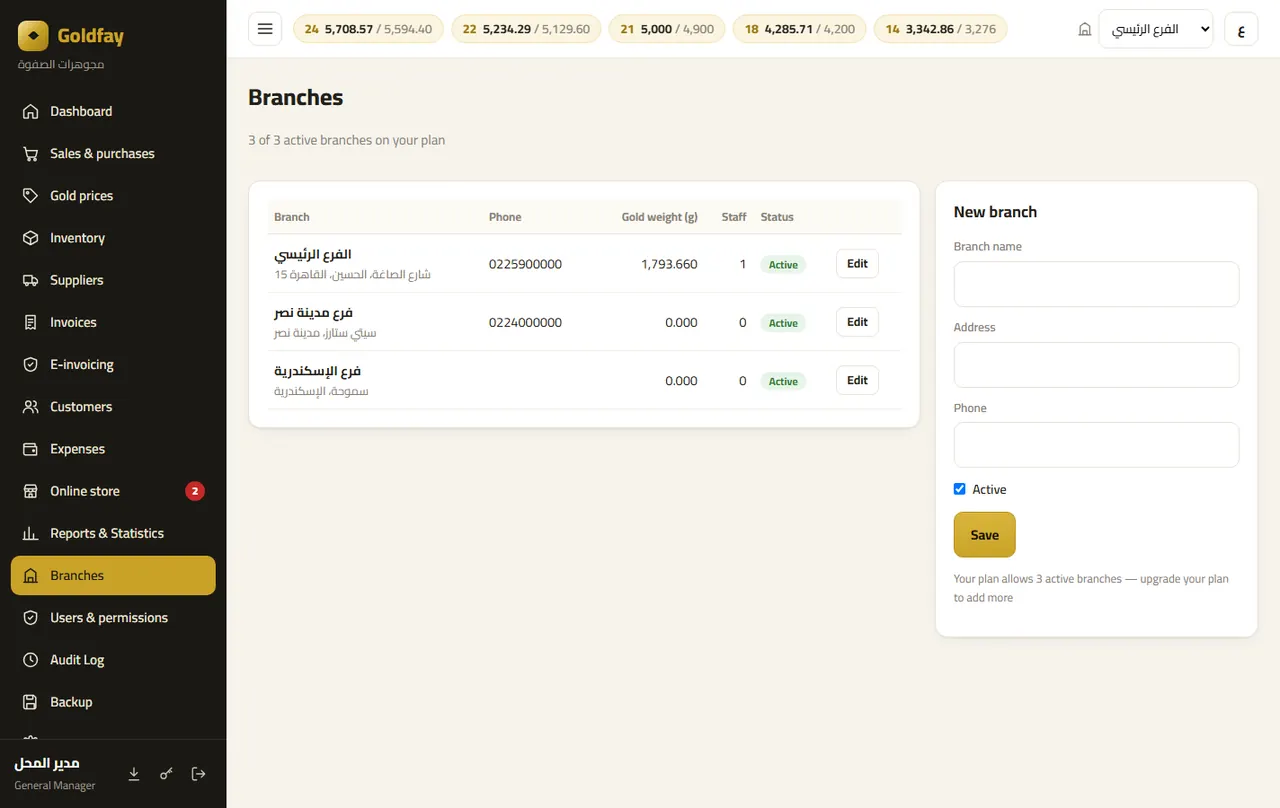Open Expenses via its wallet icon

31,449
